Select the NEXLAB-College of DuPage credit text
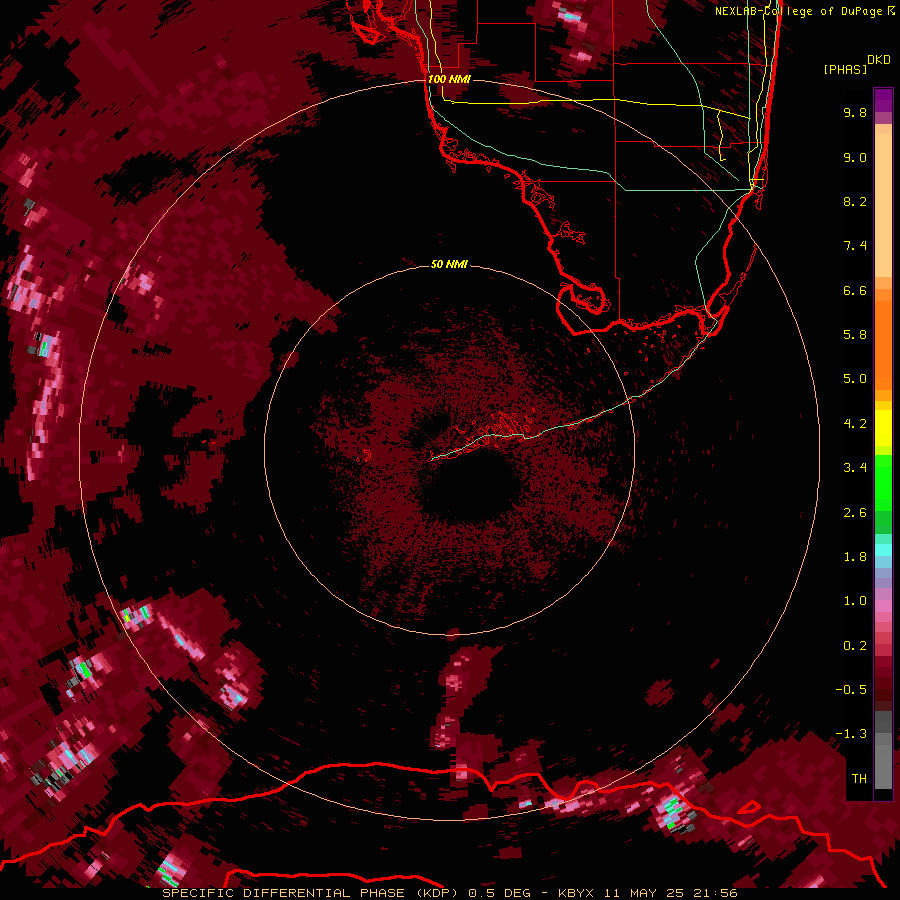The image size is (900, 900). (x=798, y=11)
